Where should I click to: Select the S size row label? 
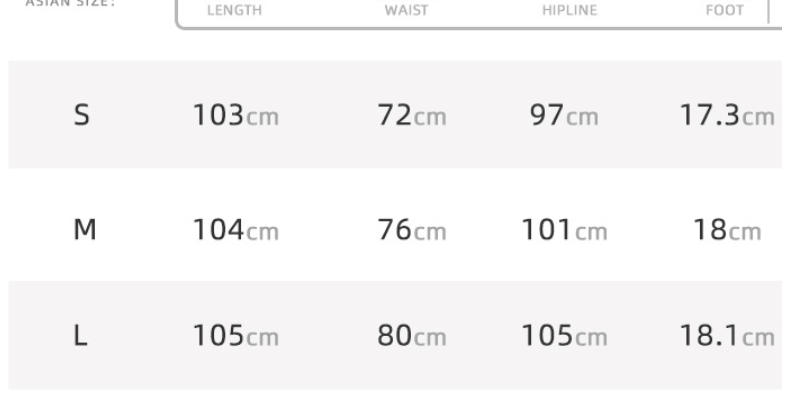pyautogui.click(x=81, y=115)
